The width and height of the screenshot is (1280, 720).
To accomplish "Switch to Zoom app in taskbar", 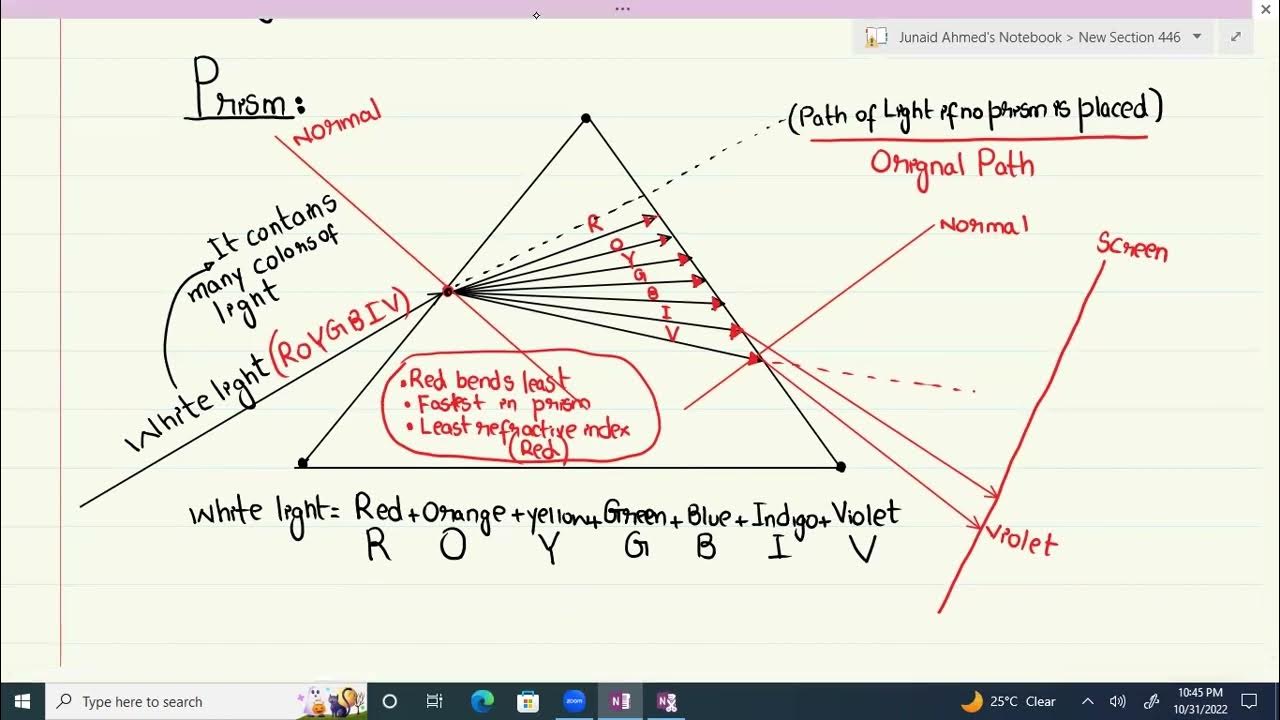I will [574, 701].
